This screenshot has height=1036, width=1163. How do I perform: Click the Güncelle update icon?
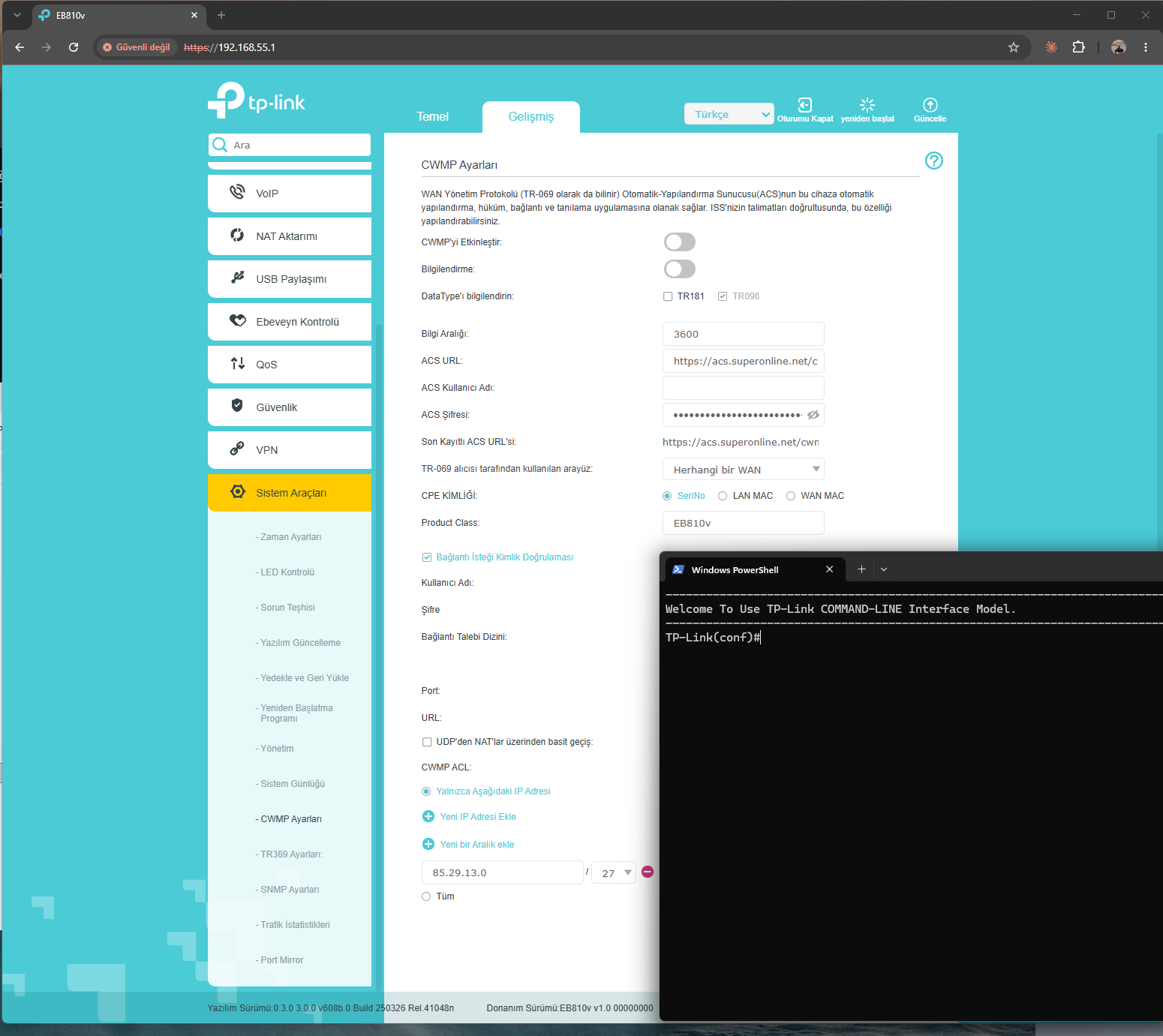click(x=930, y=105)
